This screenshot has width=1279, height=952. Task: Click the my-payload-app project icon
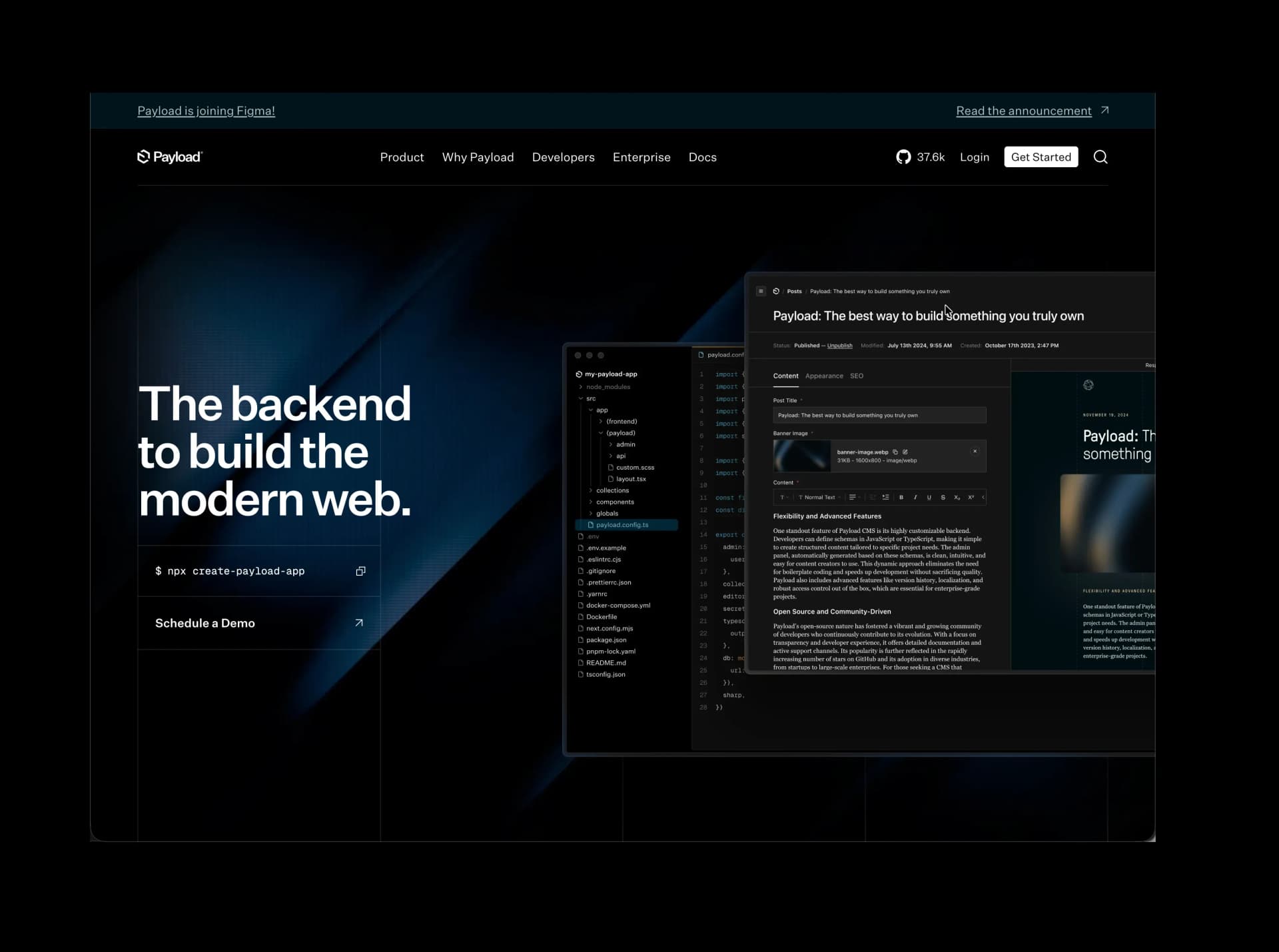tap(579, 374)
